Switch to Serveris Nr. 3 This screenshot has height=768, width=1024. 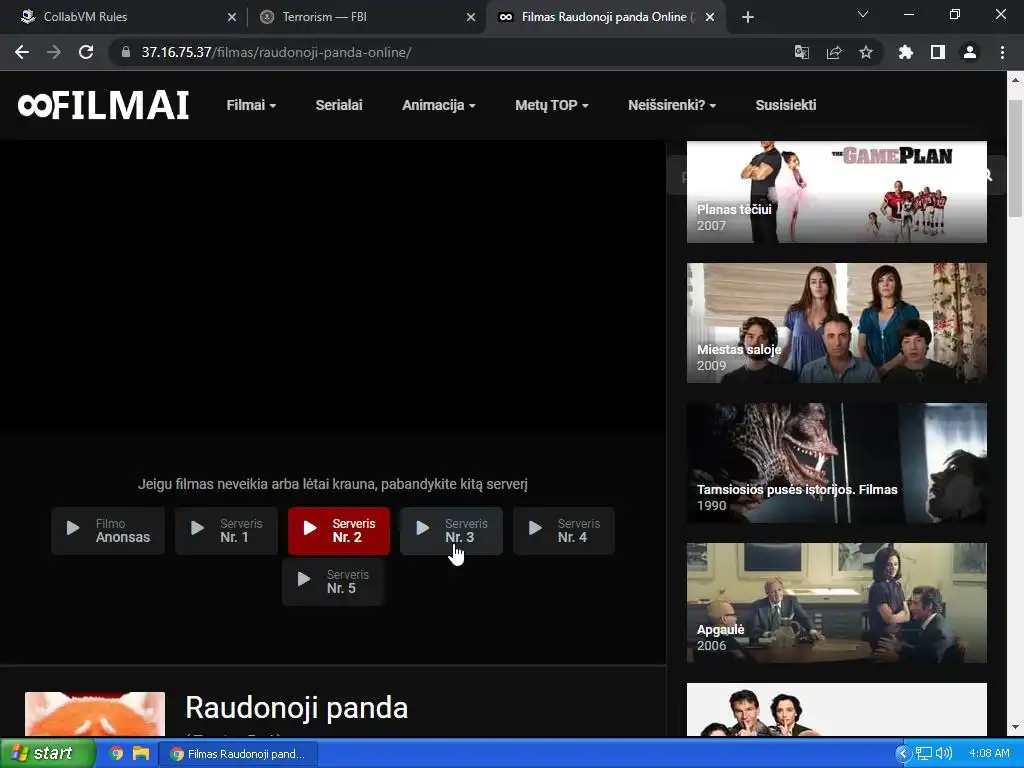click(x=451, y=530)
